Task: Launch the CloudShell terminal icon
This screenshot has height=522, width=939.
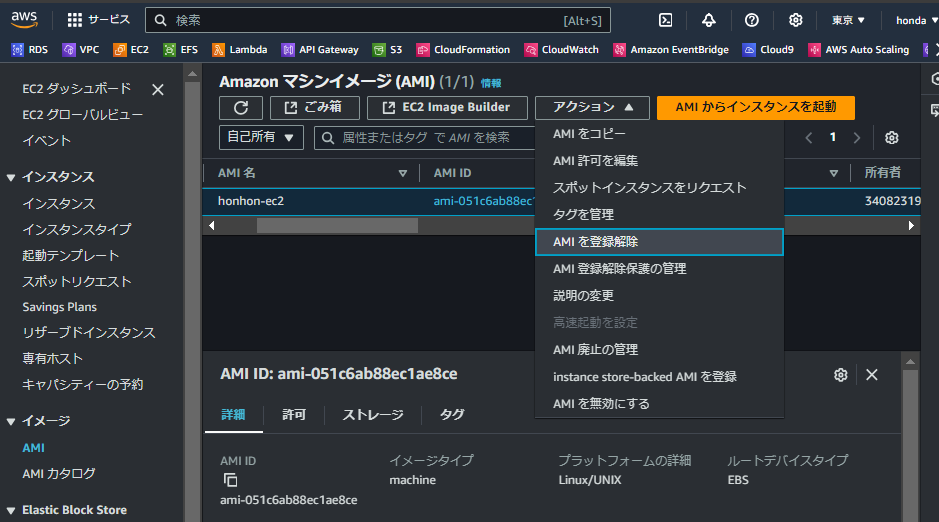Action: [x=665, y=20]
